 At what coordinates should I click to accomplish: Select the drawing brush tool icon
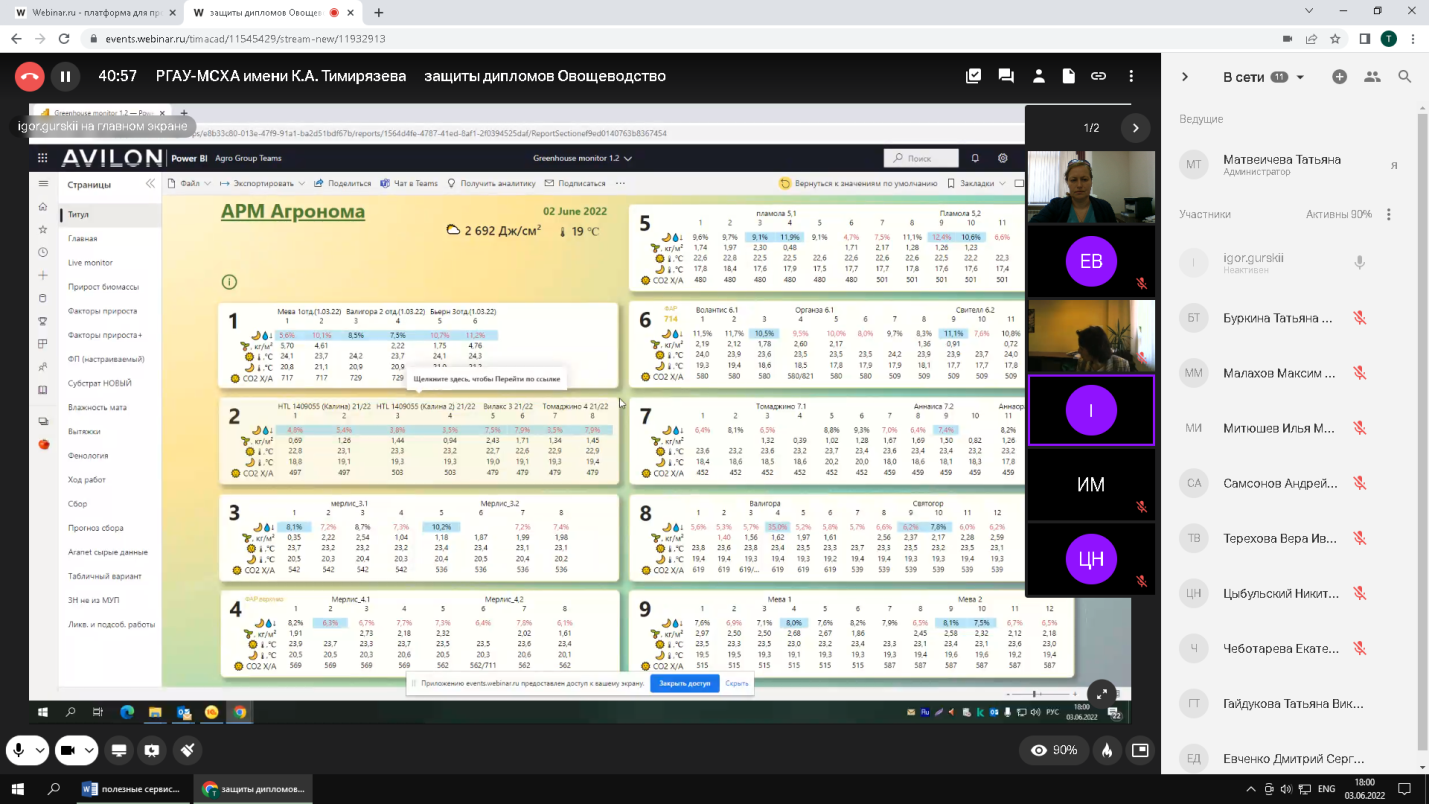(x=187, y=750)
